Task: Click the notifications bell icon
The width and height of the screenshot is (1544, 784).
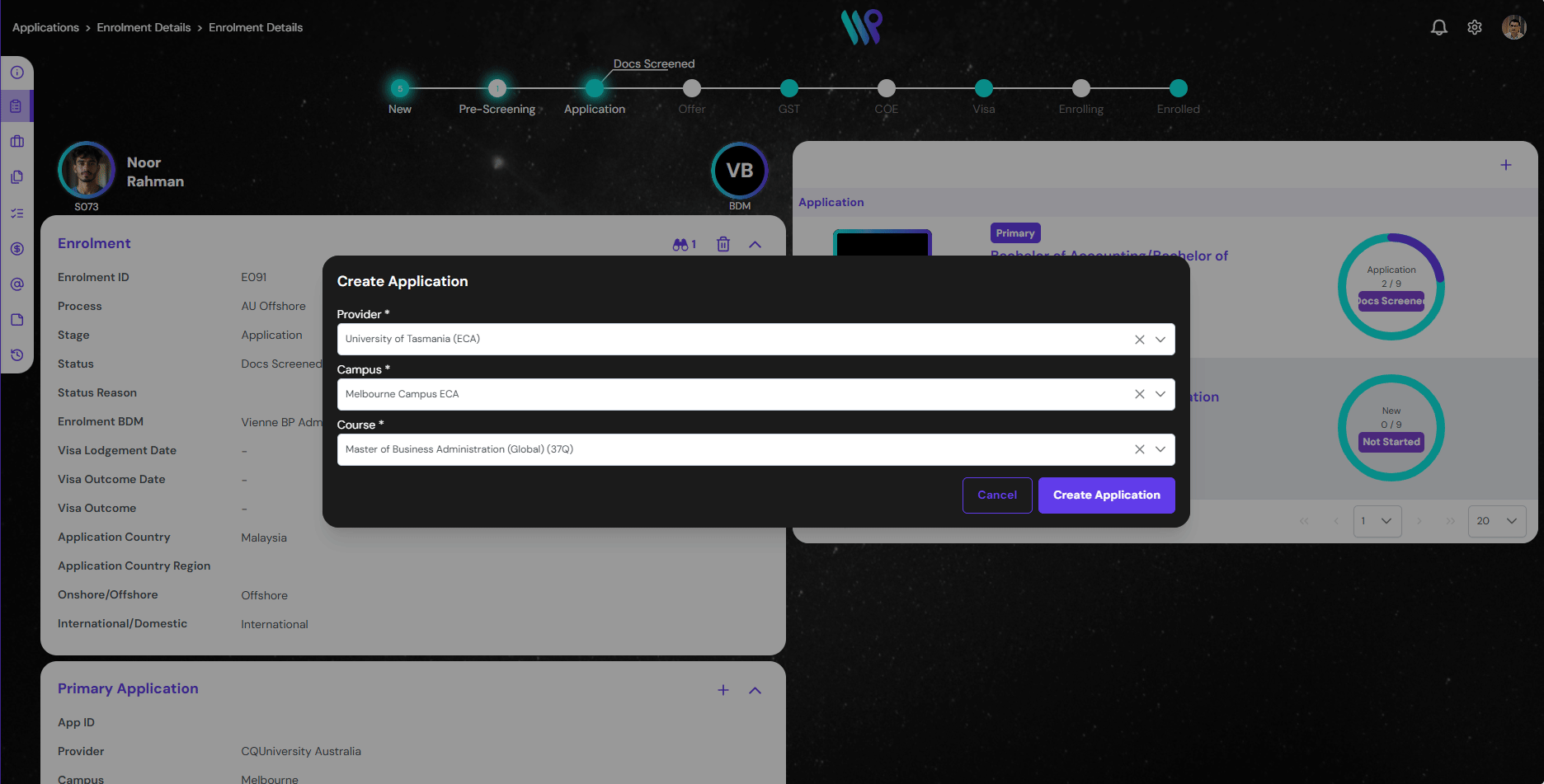Action: coord(1438,27)
